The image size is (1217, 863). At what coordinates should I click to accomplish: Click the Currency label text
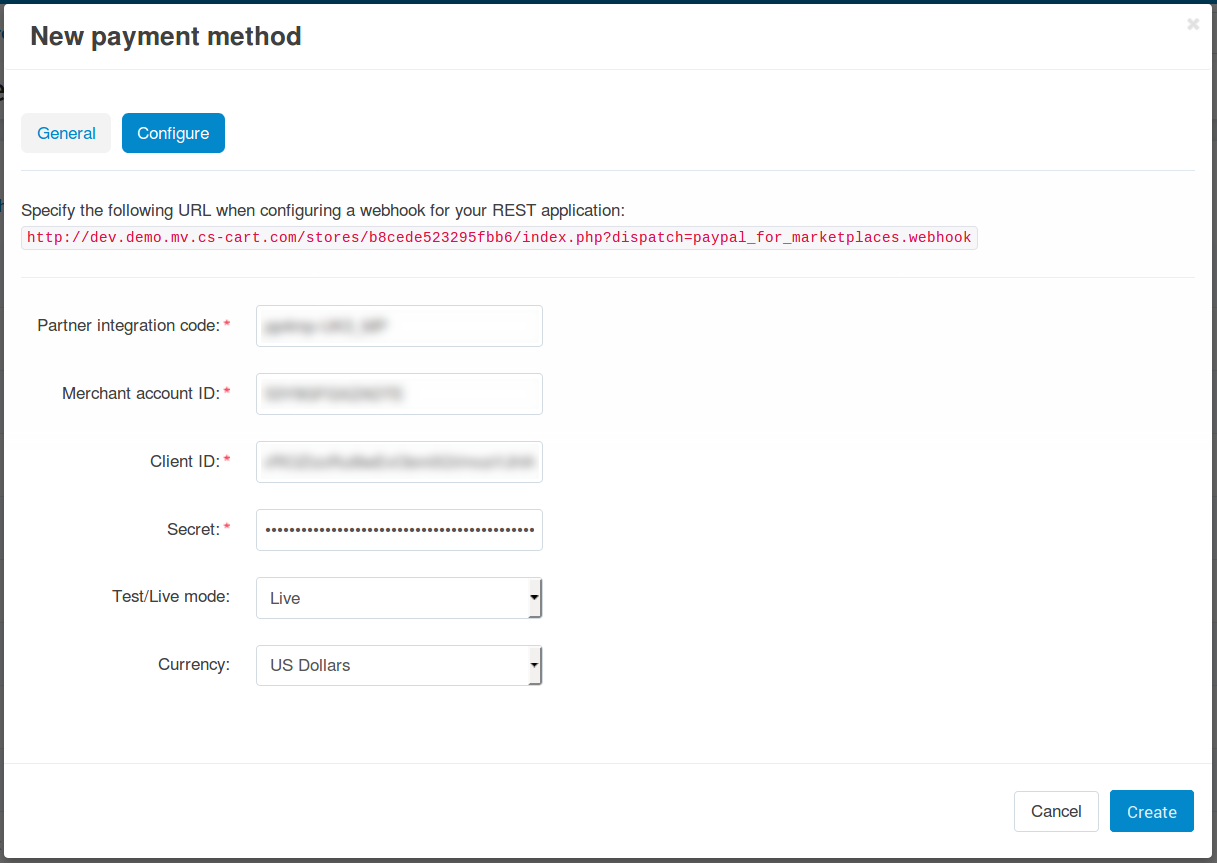pos(194,664)
